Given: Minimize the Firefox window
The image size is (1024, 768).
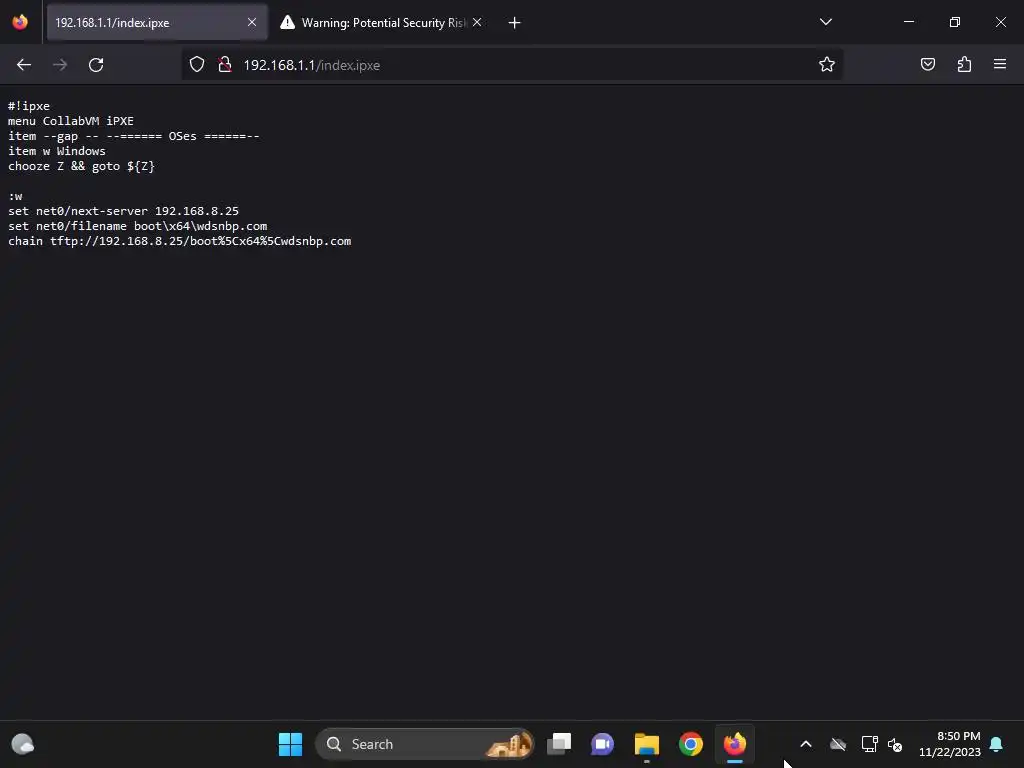Looking at the screenshot, I should [x=908, y=22].
